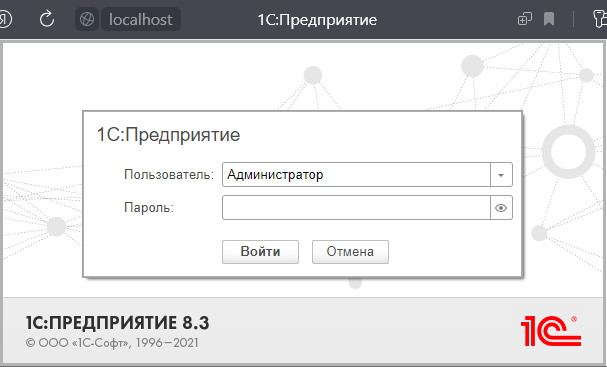The image size is (607, 367).
Task: Click the red 1C logo in the footer
Action: (550, 331)
